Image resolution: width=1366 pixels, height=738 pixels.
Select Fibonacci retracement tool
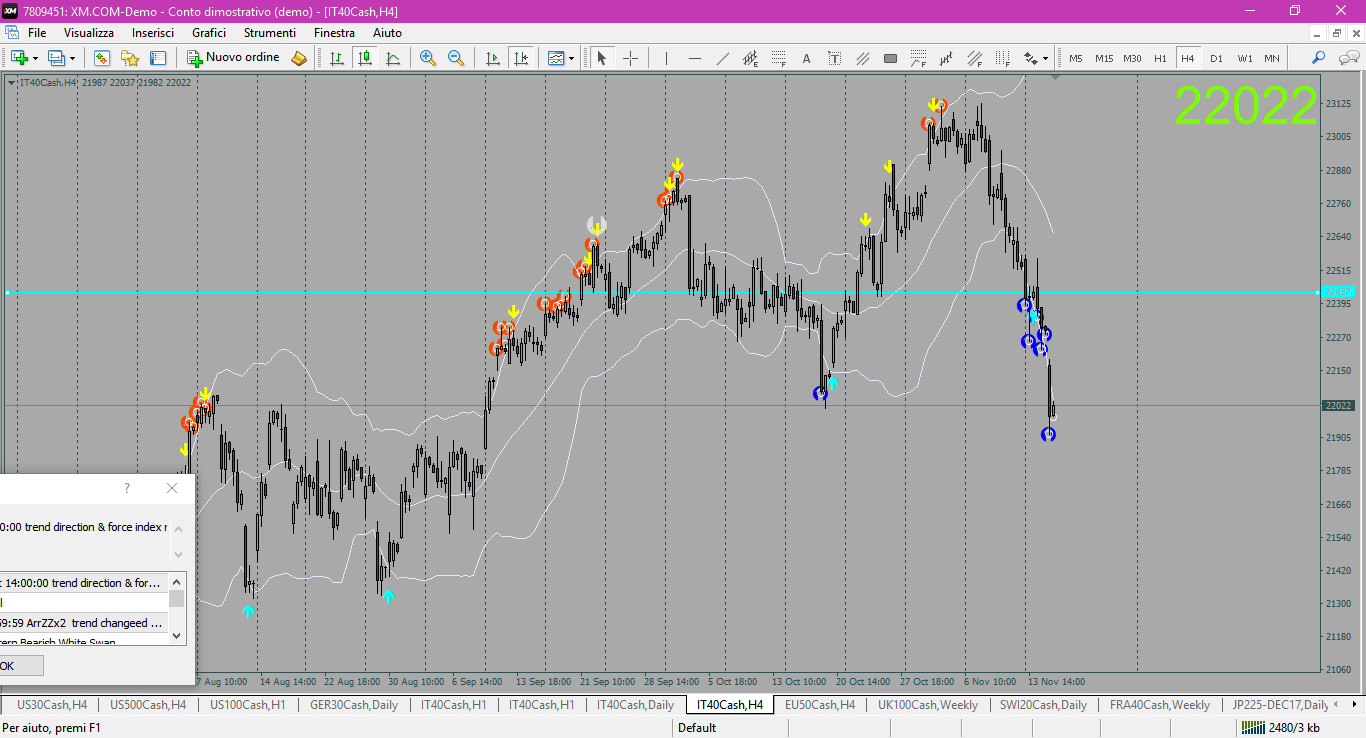click(x=778, y=58)
